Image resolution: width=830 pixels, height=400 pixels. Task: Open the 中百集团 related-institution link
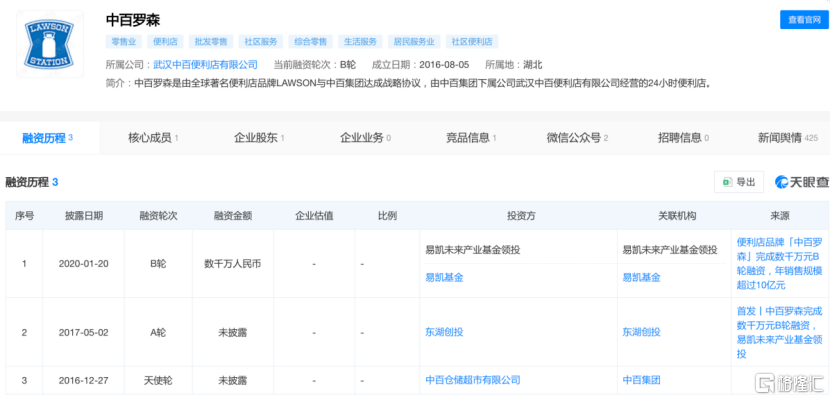pyautogui.click(x=642, y=380)
